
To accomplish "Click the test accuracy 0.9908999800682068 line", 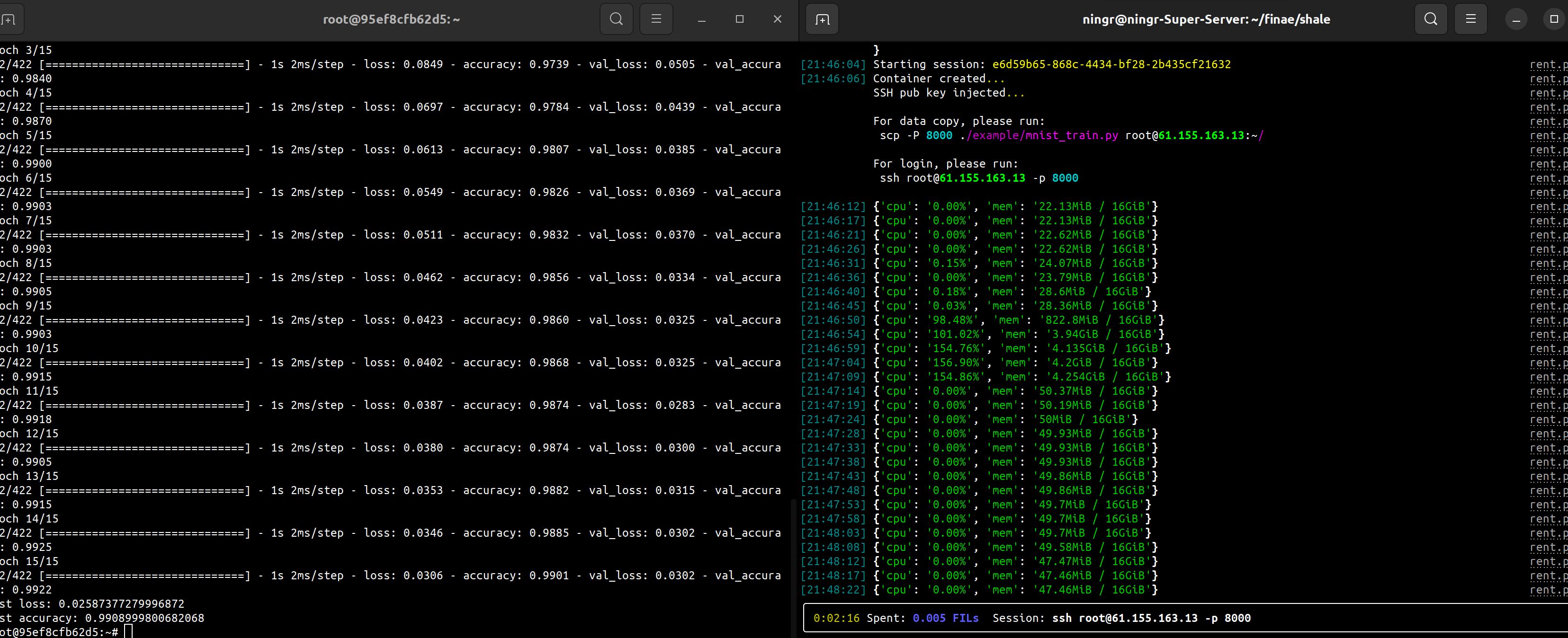I will coord(102,618).
